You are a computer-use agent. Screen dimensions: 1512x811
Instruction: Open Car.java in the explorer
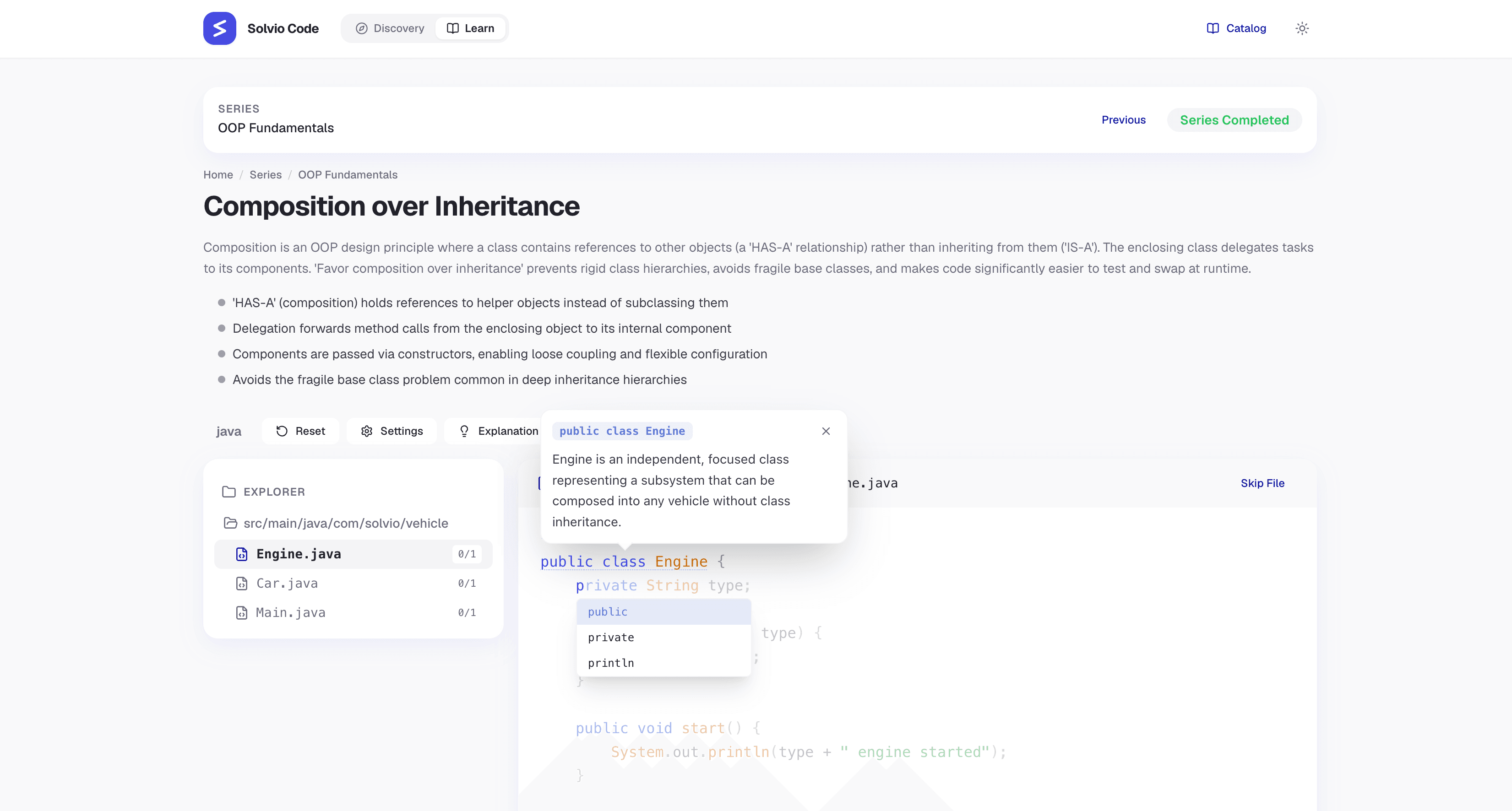[x=353, y=584]
